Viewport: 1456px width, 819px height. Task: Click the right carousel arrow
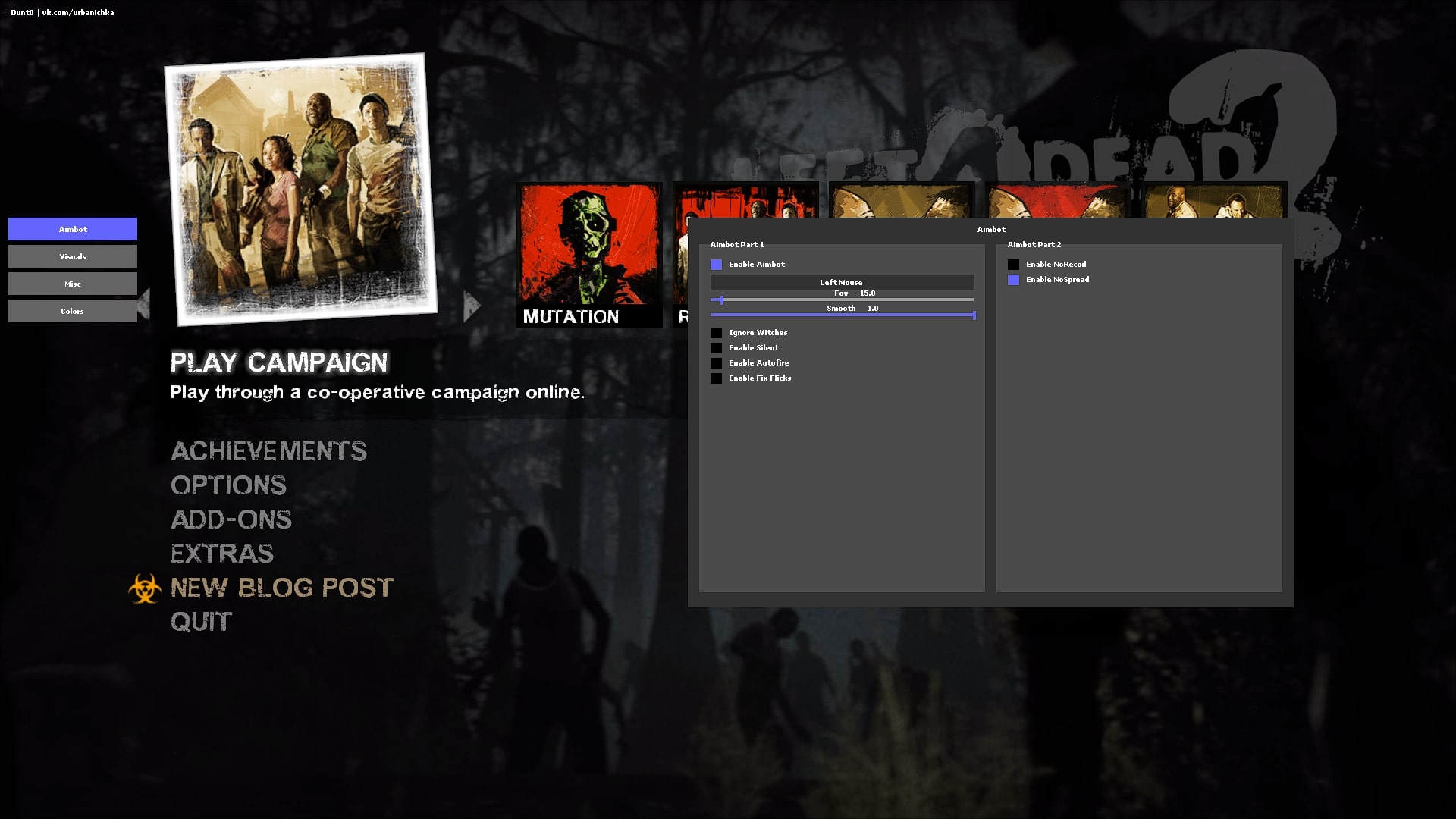pyautogui.click(x=472, y=306)
